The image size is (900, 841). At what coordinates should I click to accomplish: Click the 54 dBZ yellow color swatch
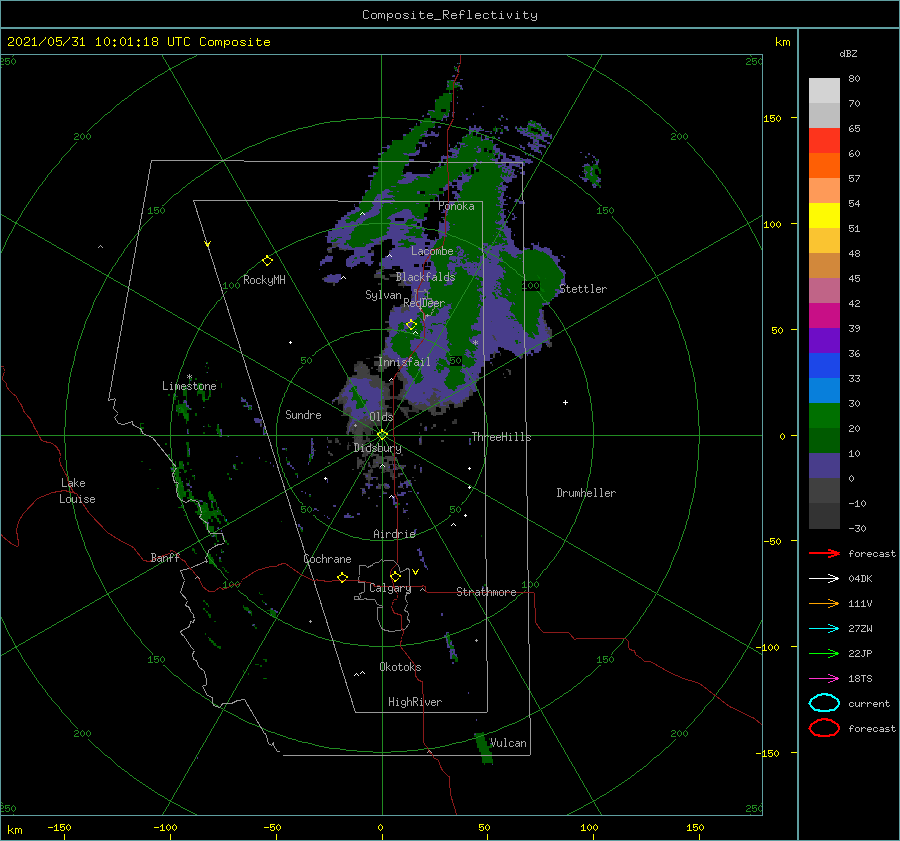coord(824,216)
